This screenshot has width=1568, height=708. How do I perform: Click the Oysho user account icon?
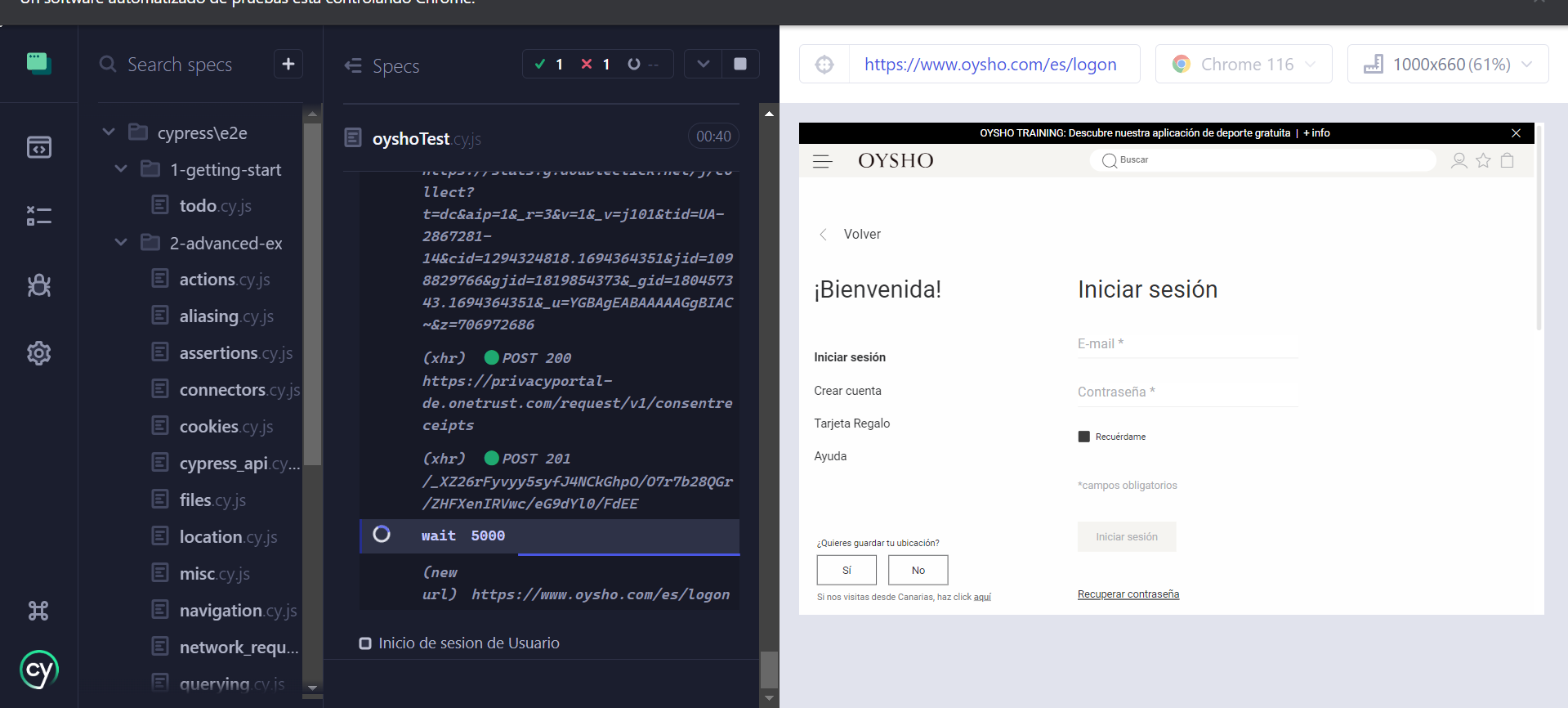(x=1459, y=160)
